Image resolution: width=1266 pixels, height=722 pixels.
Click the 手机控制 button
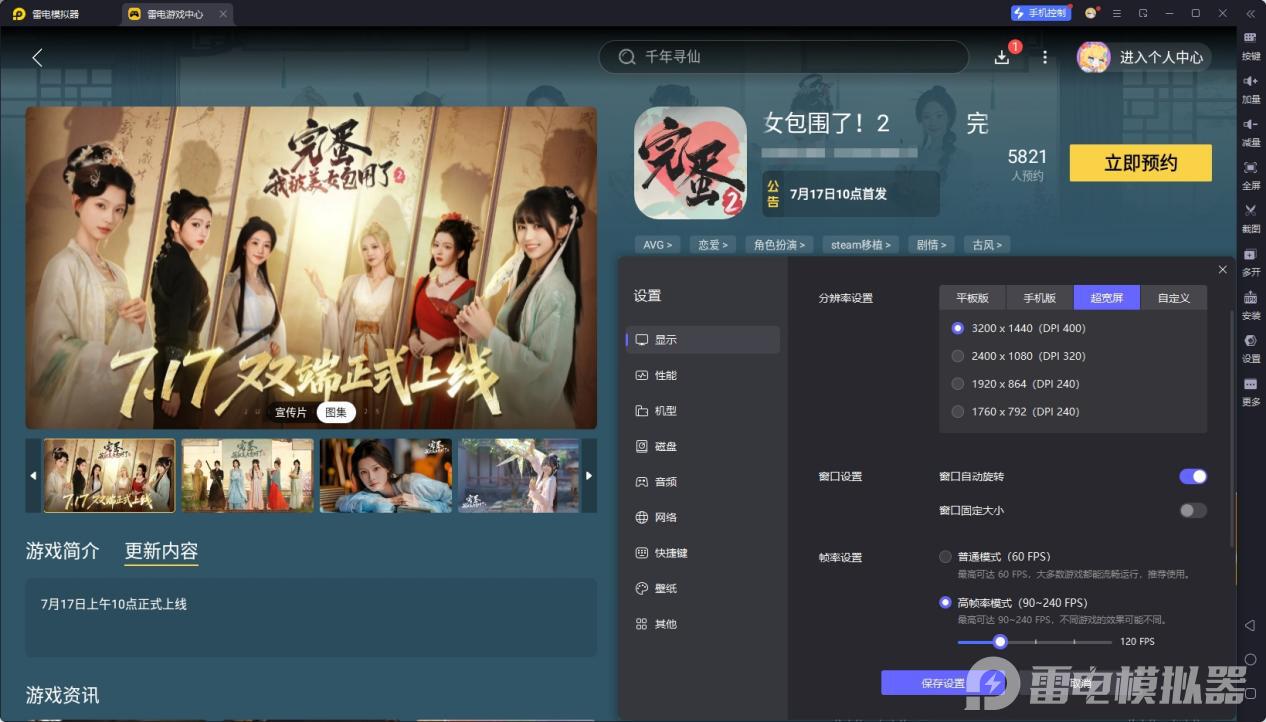tap(1041, 13)
